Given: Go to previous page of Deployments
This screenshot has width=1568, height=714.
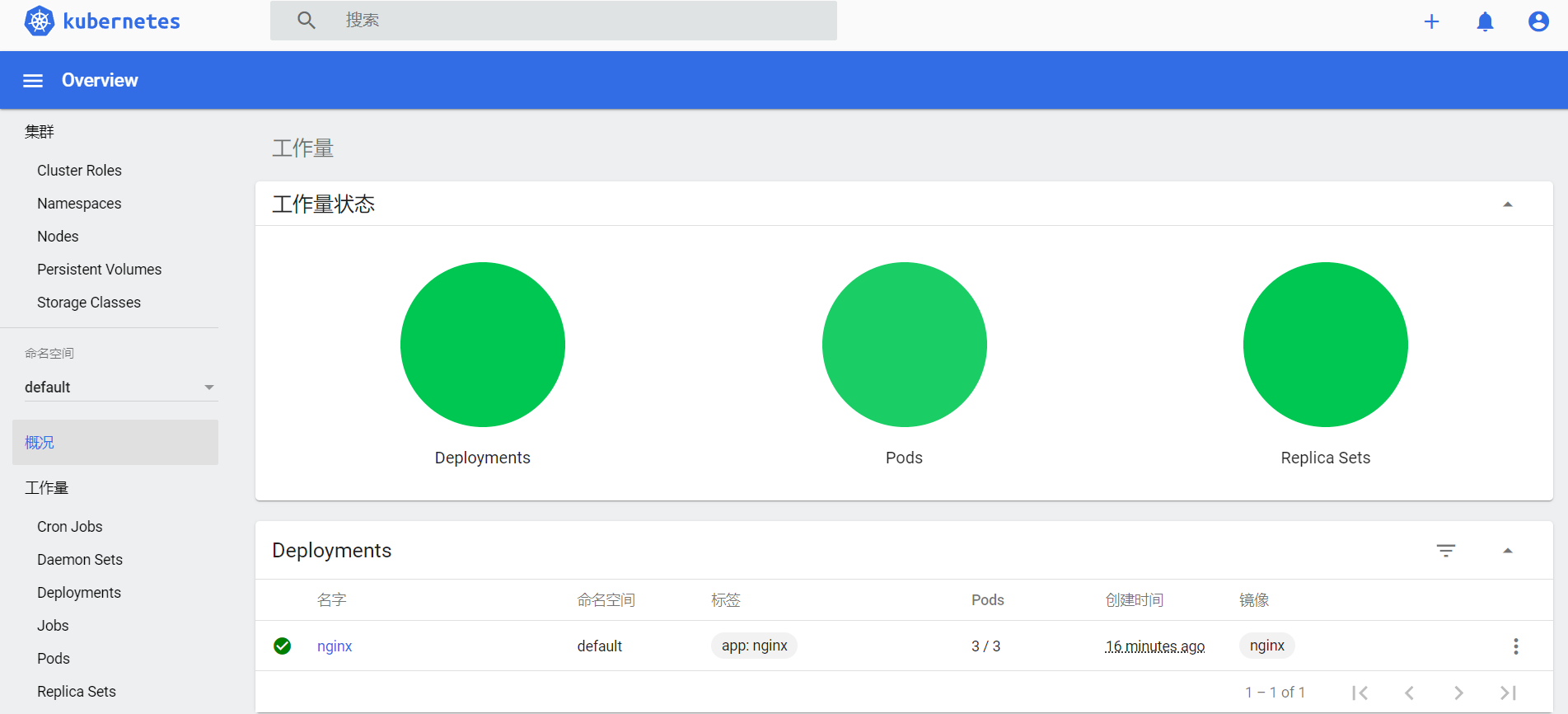Looking at the screenshot, I should pyautogui.click(x=1410, y=693).
